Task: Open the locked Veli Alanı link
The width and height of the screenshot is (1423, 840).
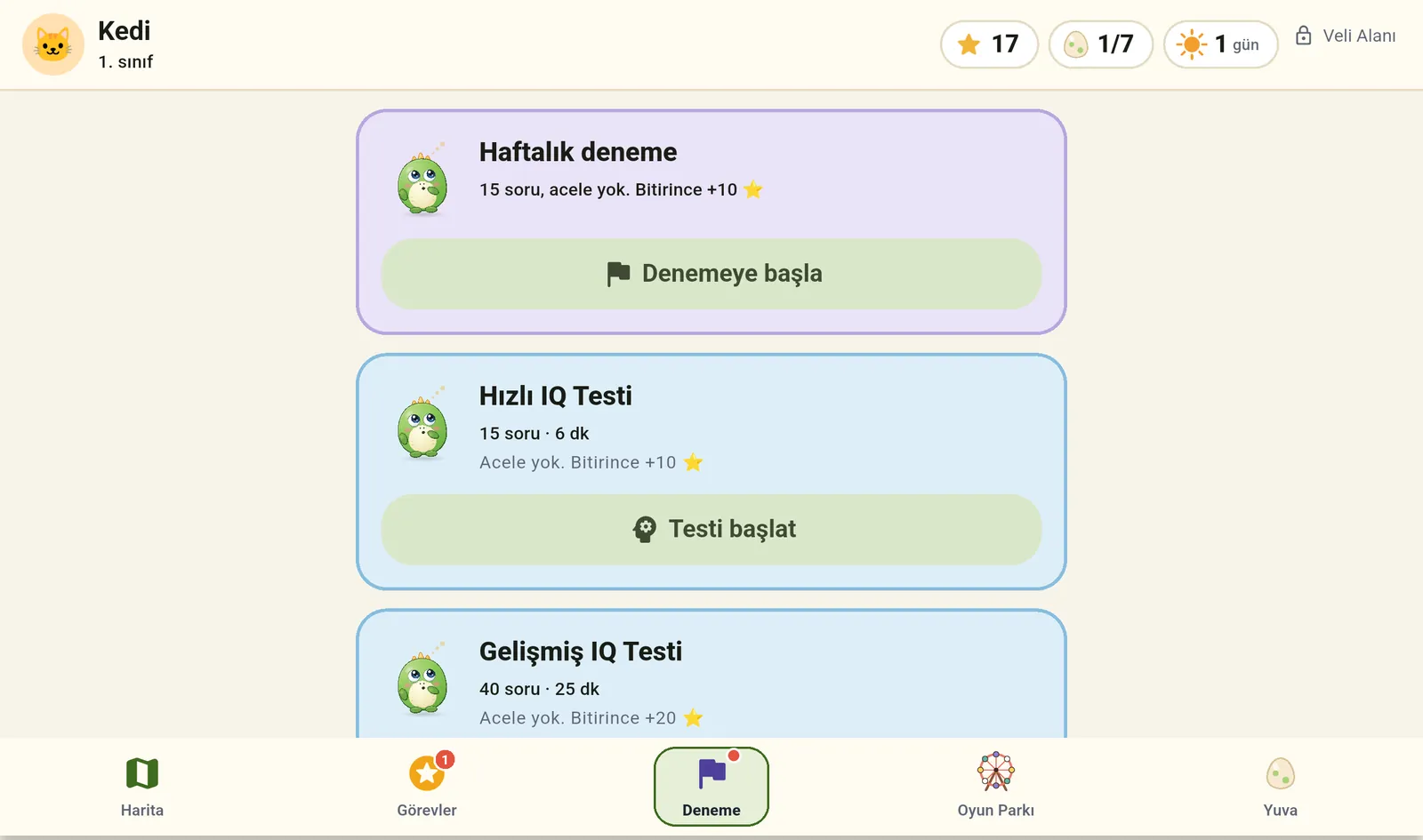Action: tap(1346, 36)
